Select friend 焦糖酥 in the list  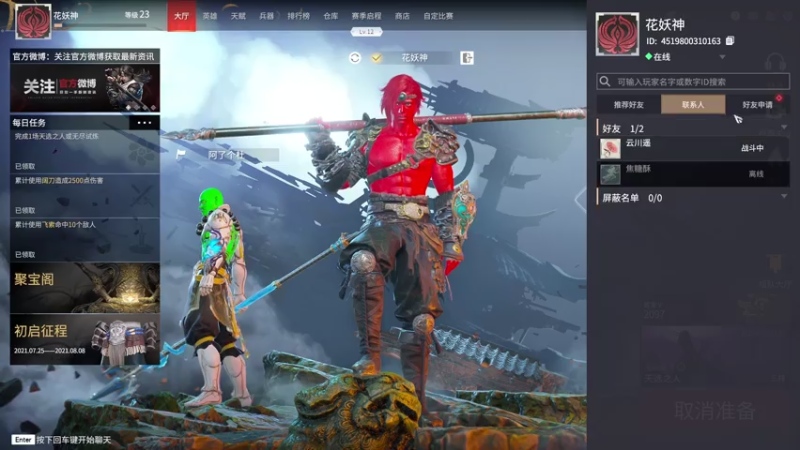[693, 174]
